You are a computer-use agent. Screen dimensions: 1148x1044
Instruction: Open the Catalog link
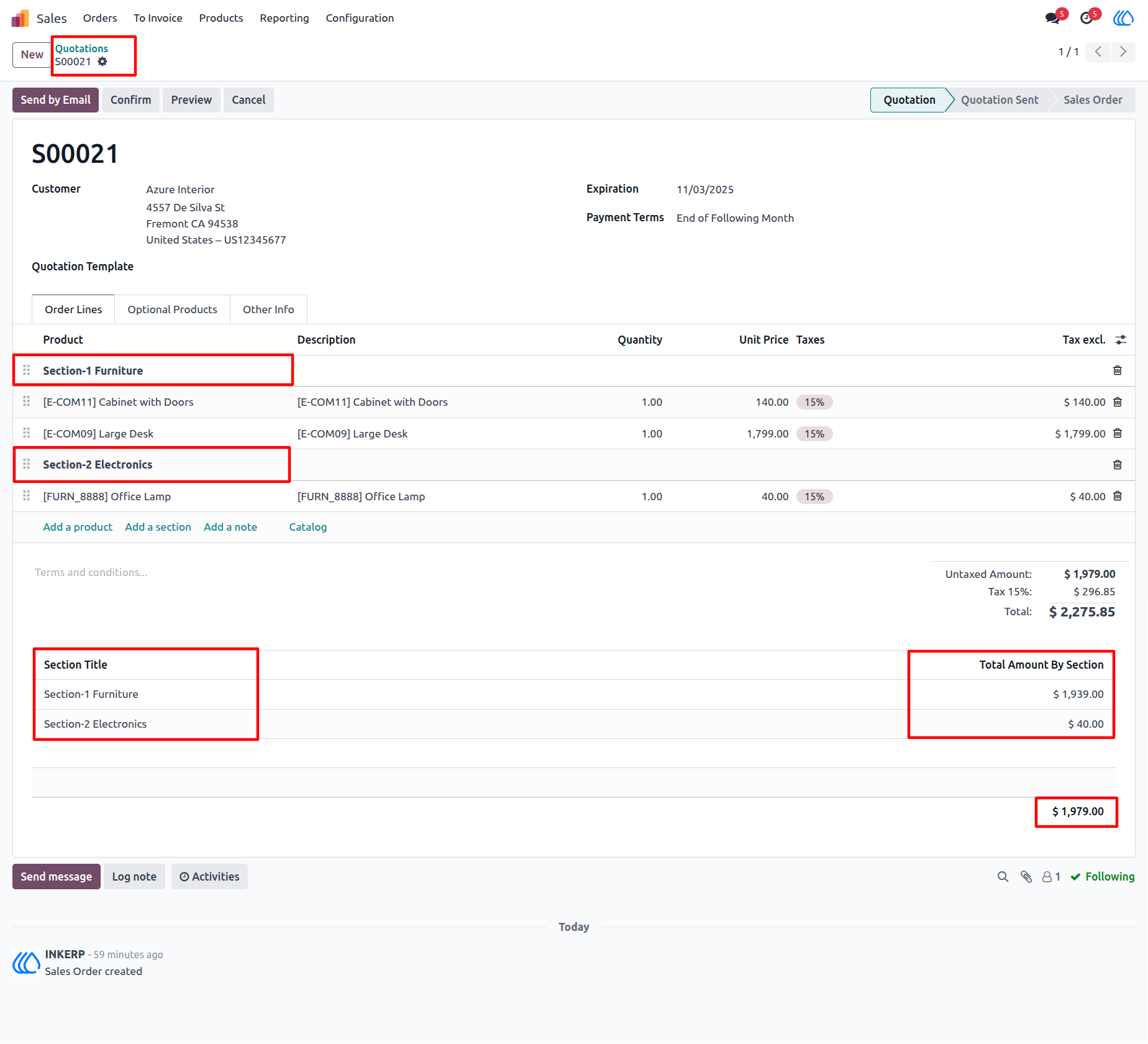307,527
